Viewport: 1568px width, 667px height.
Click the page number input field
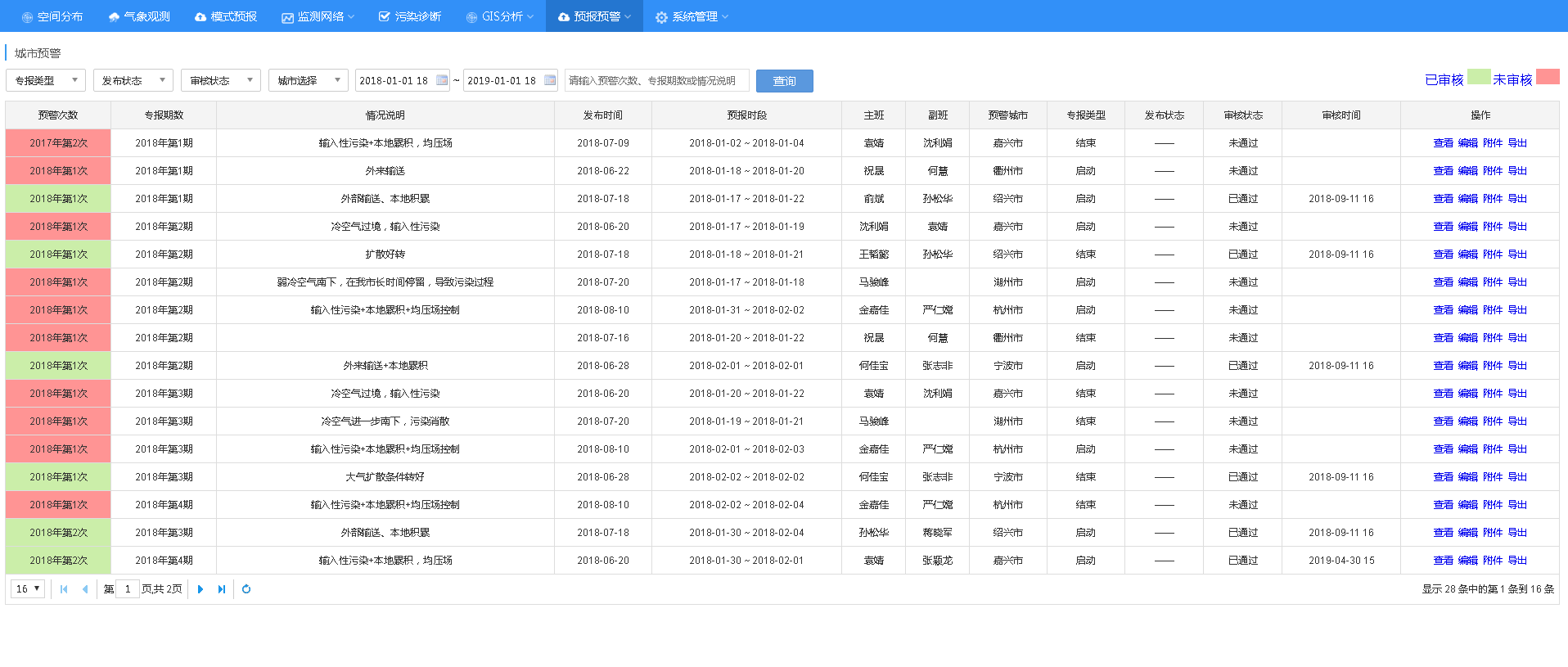tap(128, 588)
